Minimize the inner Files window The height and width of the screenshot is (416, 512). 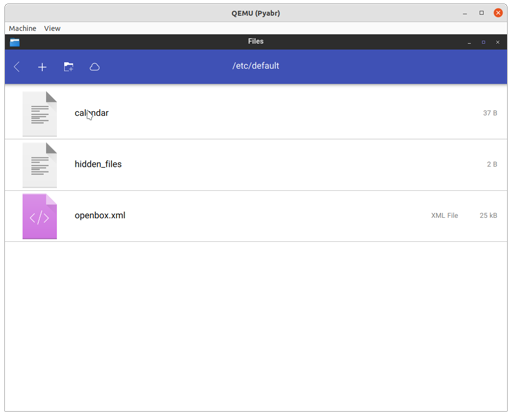[469, 42]
